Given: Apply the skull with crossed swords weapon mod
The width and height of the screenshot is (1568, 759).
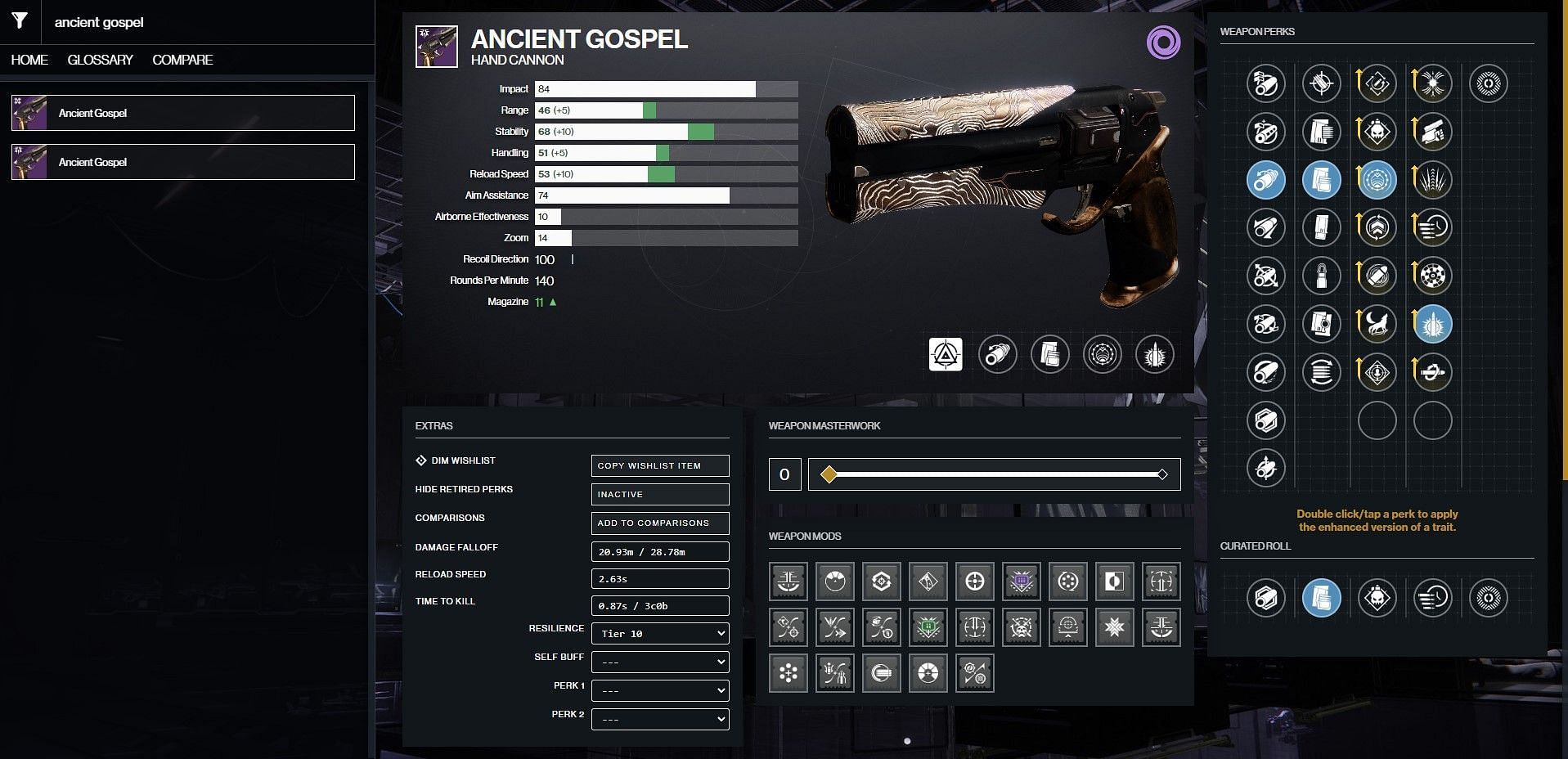Looking at the screenshot, I should (x=1022, y=627).
